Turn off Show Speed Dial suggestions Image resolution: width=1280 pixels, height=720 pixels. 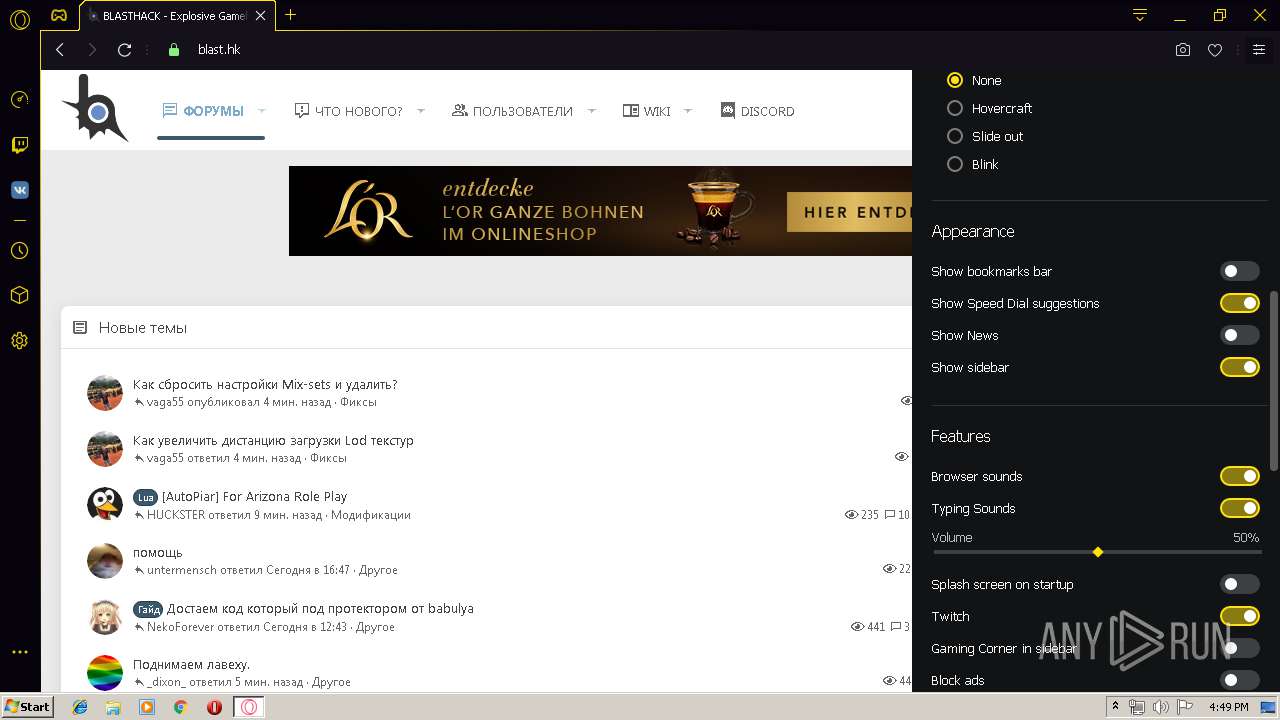point(1239,303)
